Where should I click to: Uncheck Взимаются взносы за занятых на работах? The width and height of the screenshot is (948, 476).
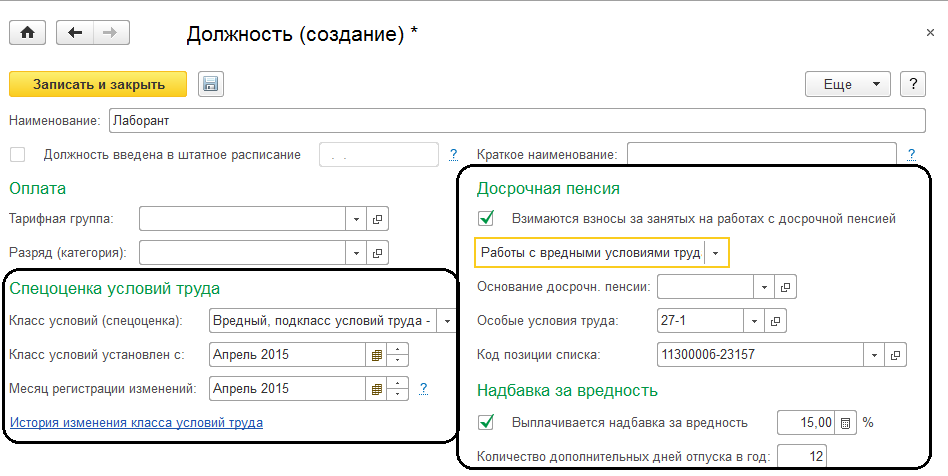pos(487,217)
